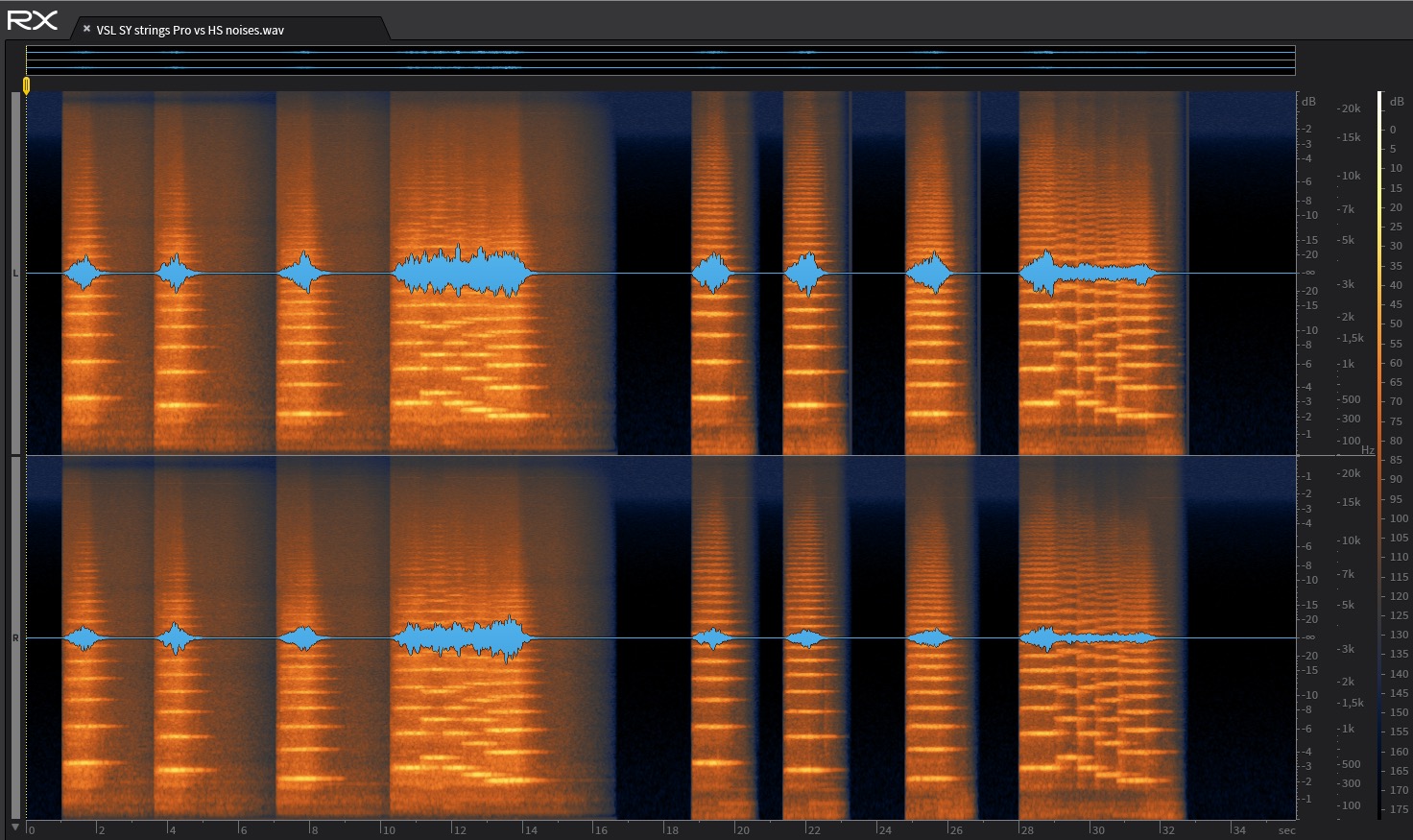Viewport: 1413px width, 840px height.
Task: Click the spectrogram color scale bar
Action: tap(1379, 455)
